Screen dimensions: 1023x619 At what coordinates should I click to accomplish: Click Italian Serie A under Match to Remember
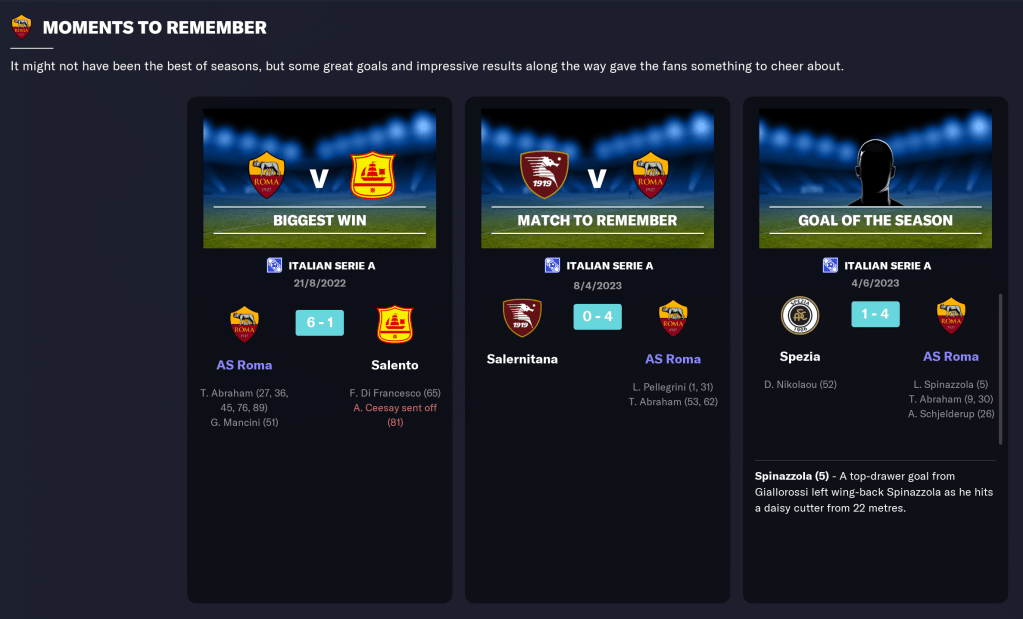pos(609,265)
